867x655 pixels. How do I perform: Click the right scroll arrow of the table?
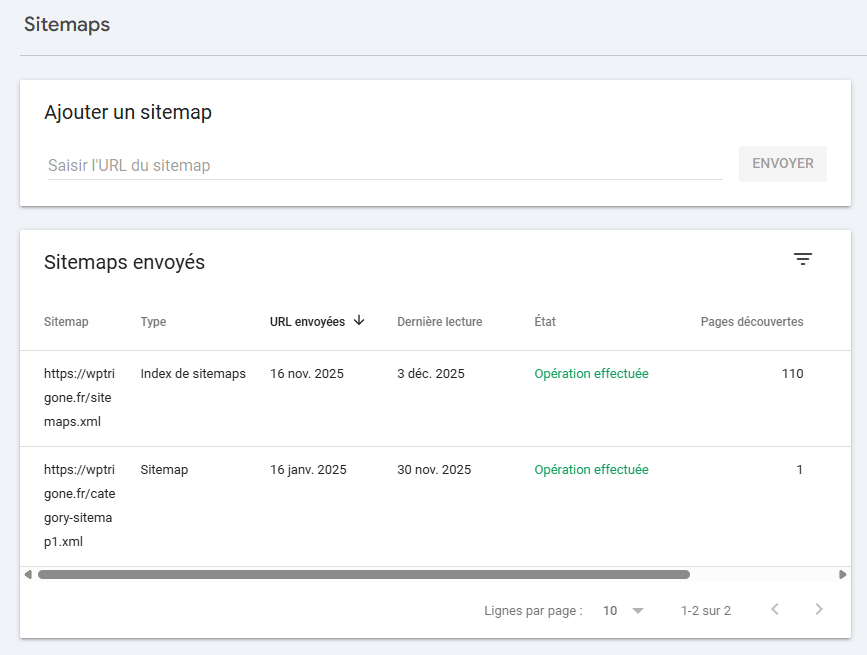tap(842, 574)
